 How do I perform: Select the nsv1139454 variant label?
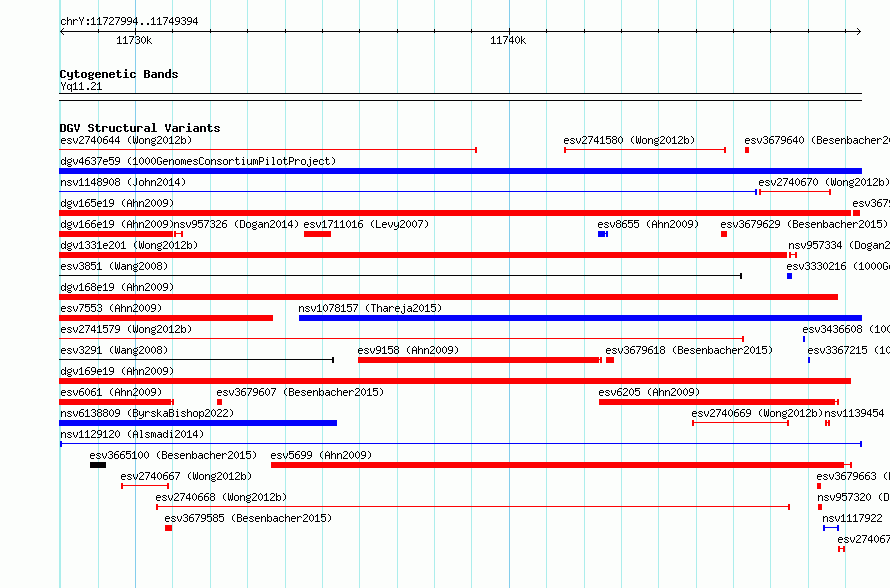click(x=854, y=413)
